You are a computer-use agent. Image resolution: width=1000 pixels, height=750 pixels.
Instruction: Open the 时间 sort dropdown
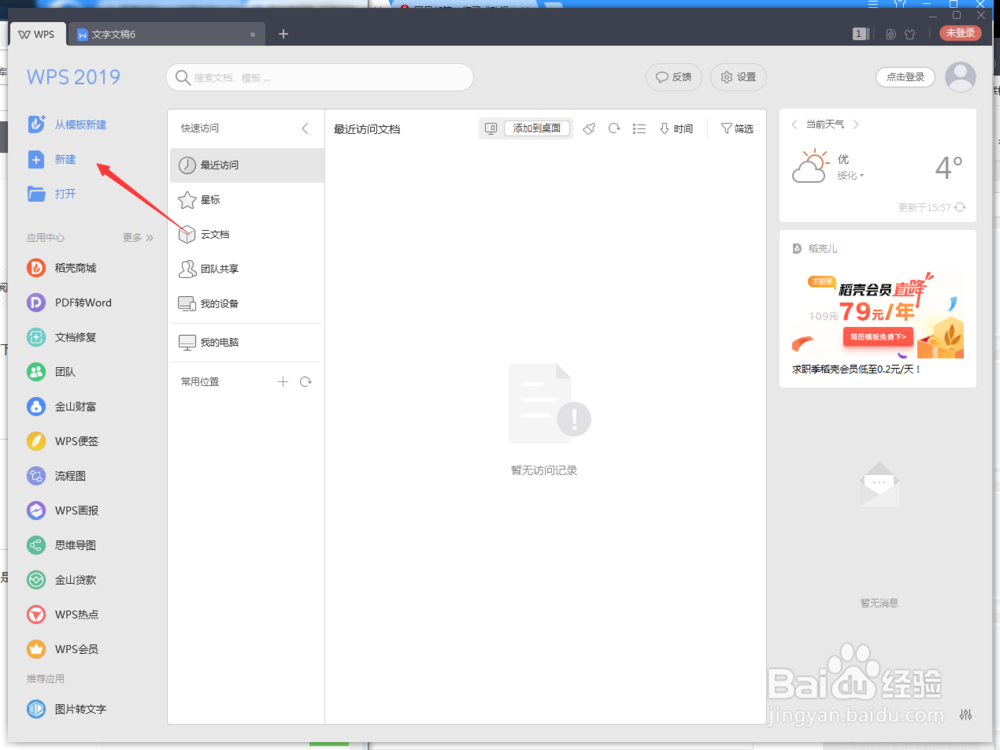point(676,129)
